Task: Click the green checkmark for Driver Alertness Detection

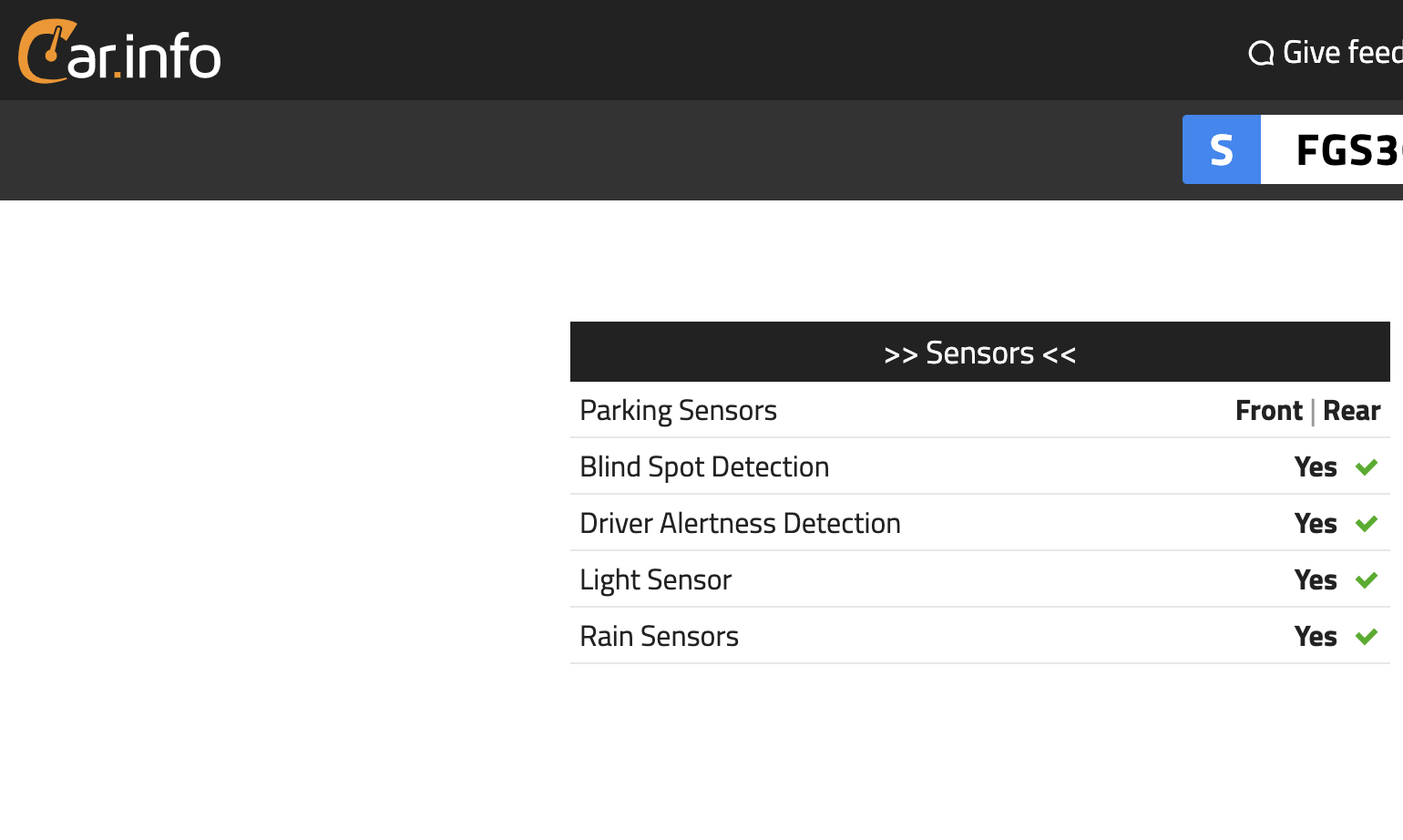Action: tap(1366, 524)
